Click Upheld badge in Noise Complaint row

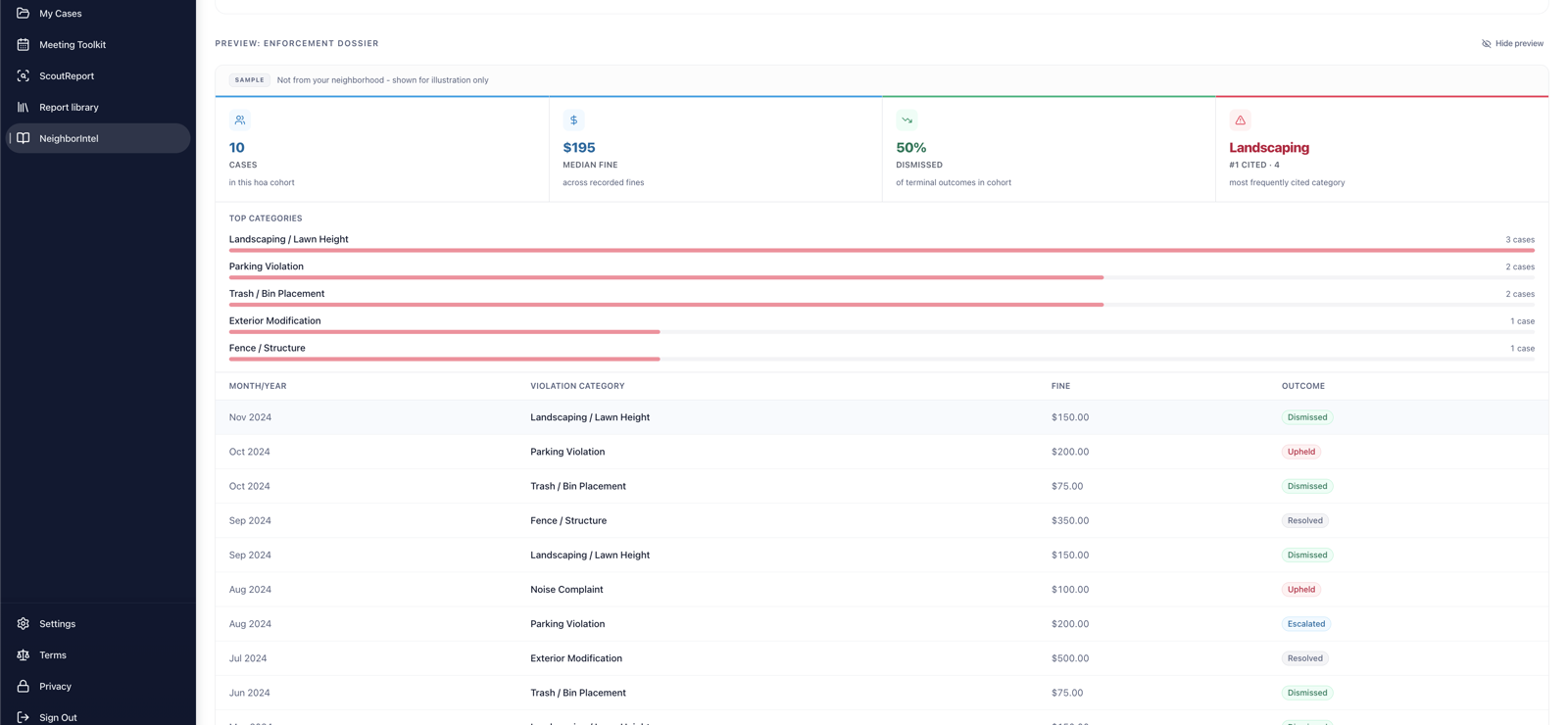(x=1301, y=590)
